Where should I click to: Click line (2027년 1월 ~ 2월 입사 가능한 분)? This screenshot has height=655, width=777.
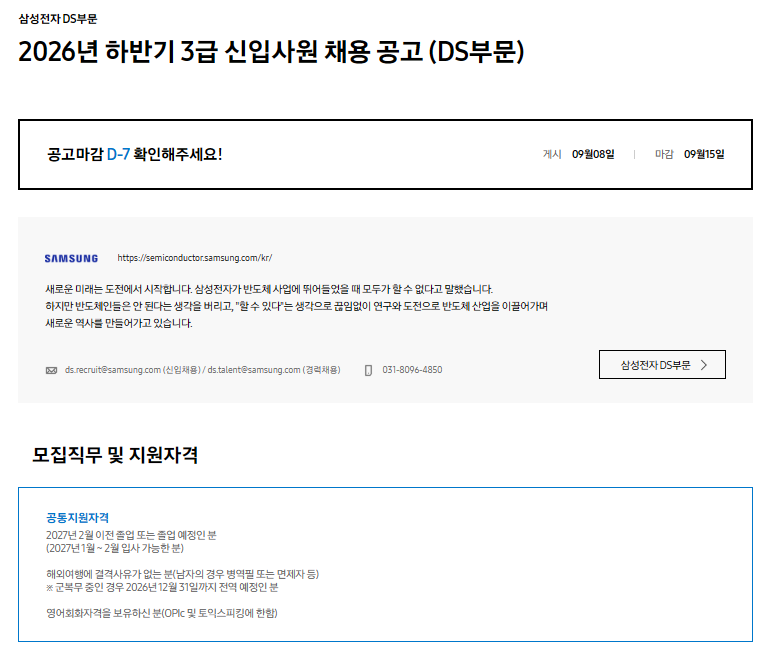pos(115,548)
